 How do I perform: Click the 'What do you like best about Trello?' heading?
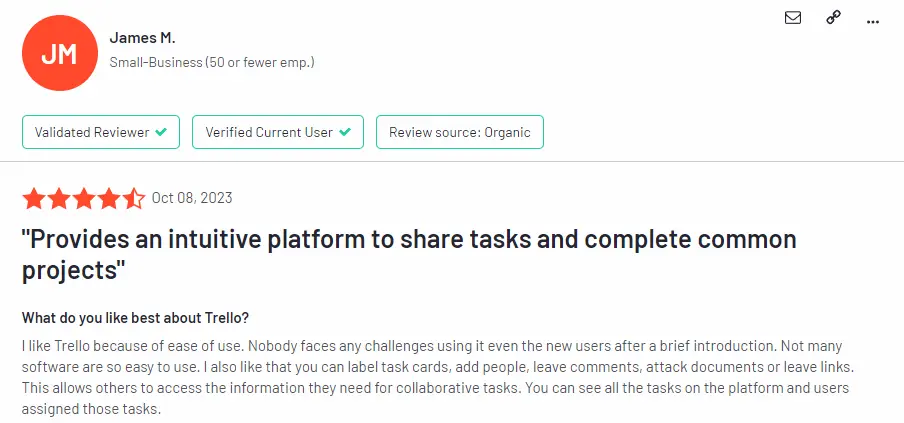(x=135, y=318)
